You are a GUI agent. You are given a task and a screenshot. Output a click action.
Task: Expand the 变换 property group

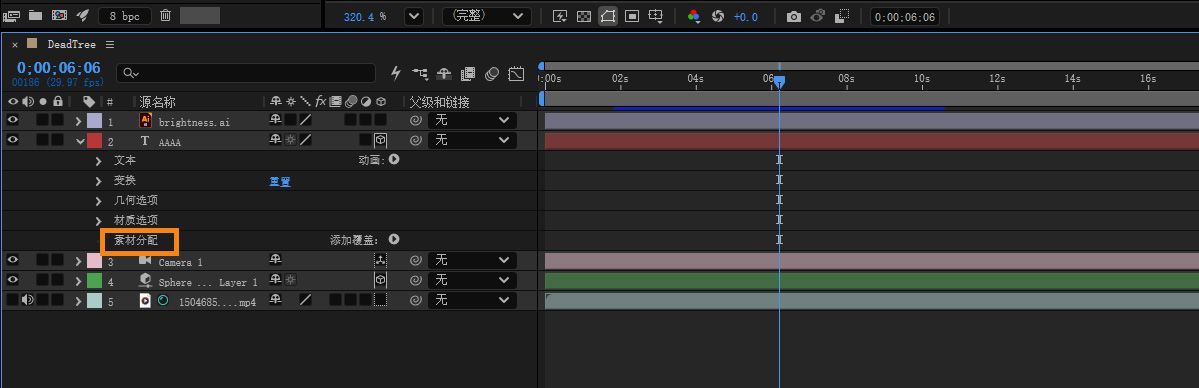tap(99, 181)
